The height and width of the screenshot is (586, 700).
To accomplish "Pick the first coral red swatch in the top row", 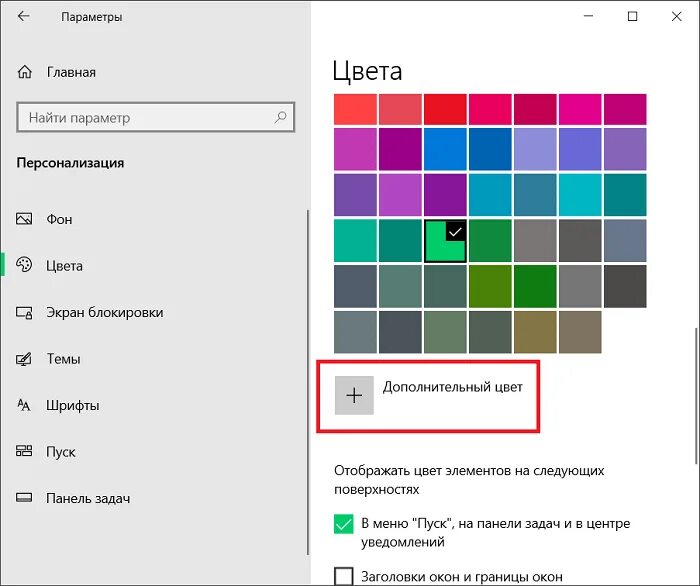I will [x=355, y=109].
